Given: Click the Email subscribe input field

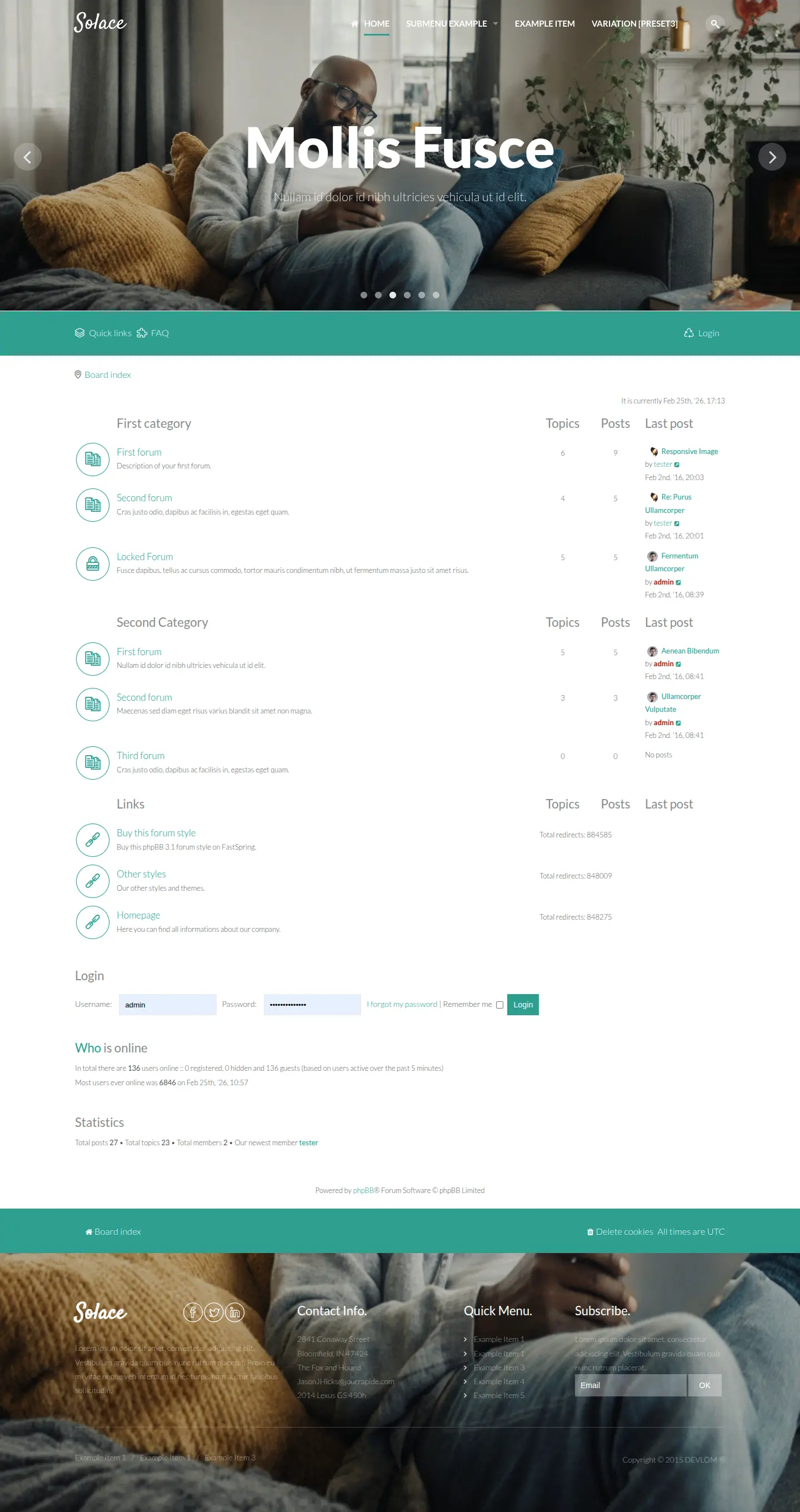Looking at the screenshot, I should (630, 1385).
